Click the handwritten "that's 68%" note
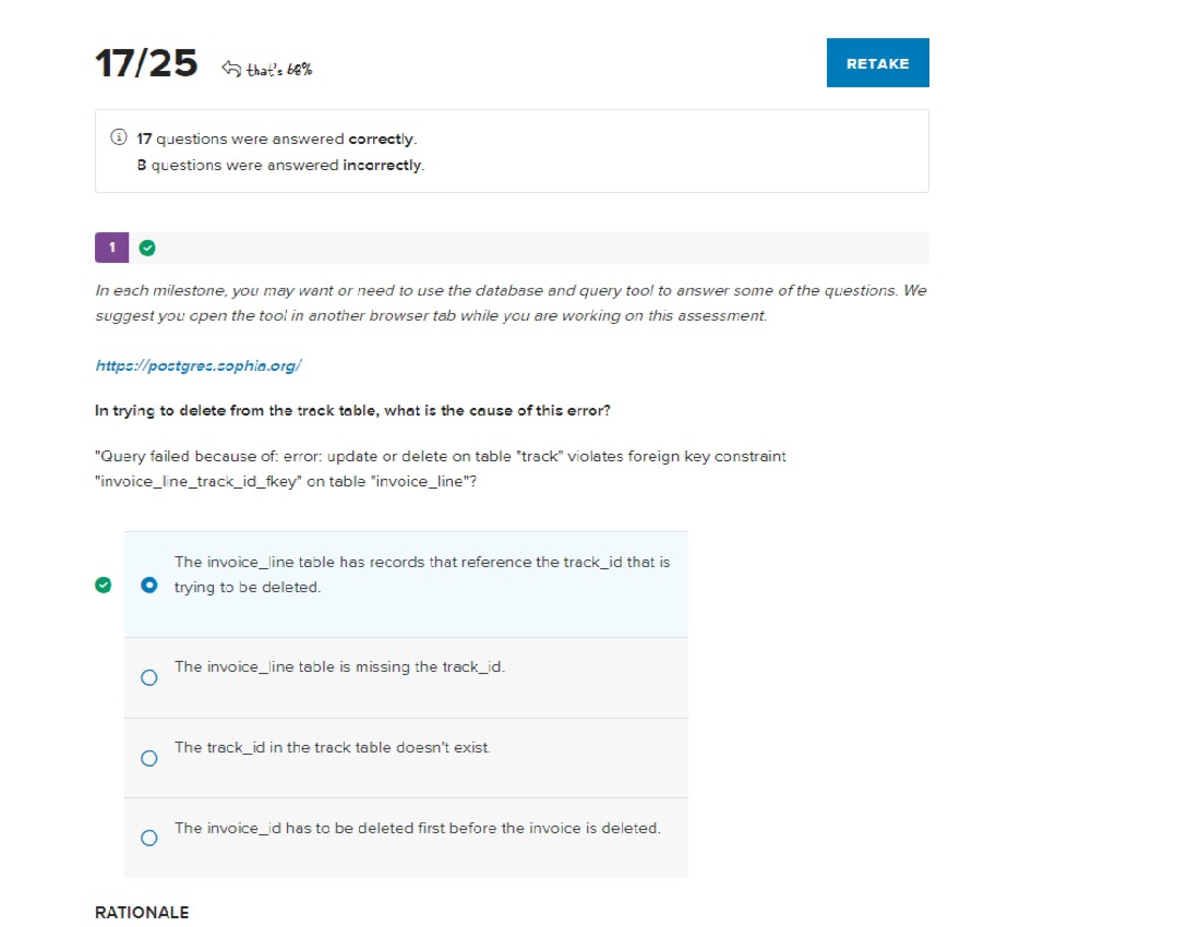 [279, 69]
